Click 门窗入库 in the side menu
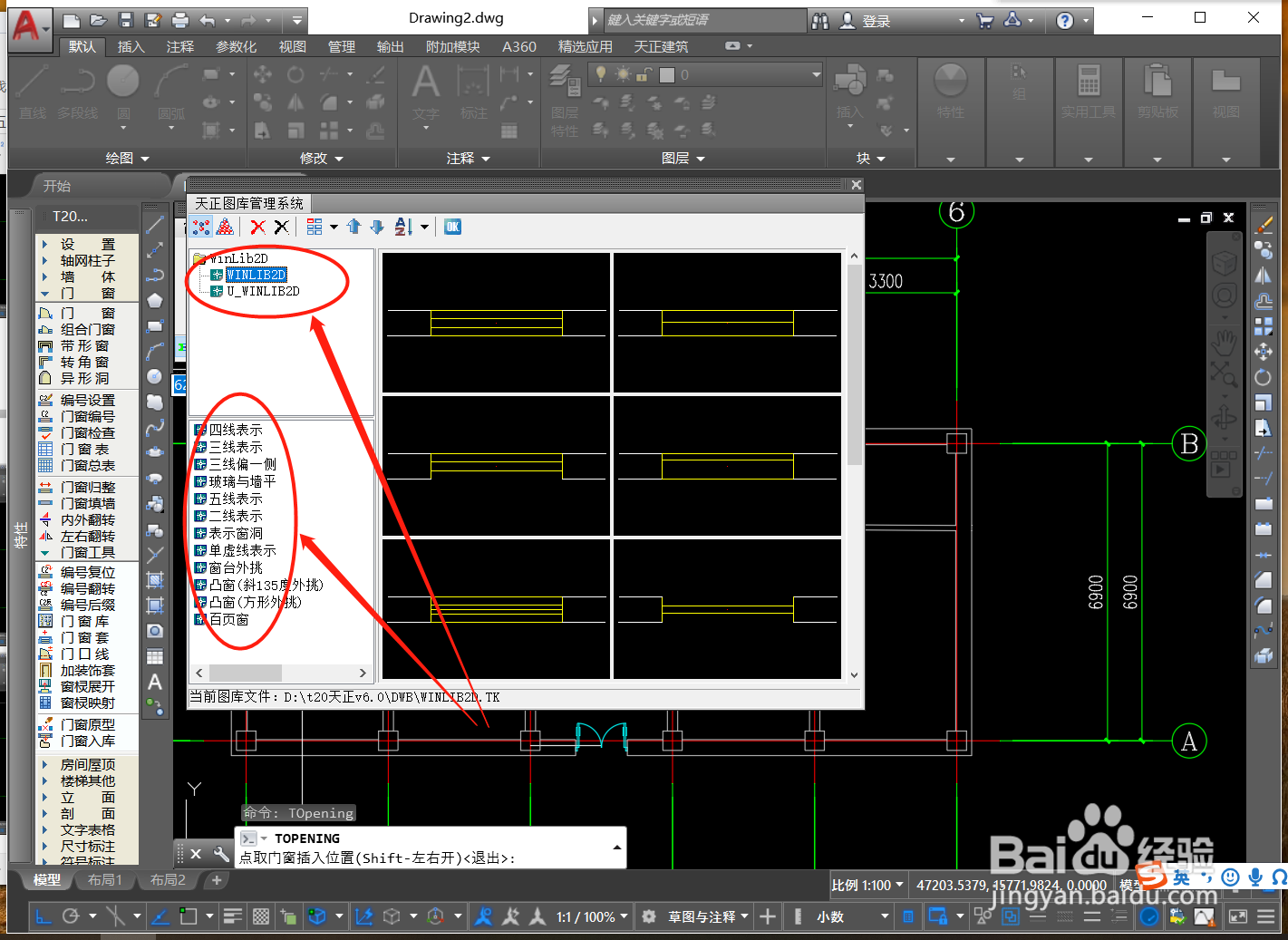Screen dimensions: 1288x940 click(88, 741)
